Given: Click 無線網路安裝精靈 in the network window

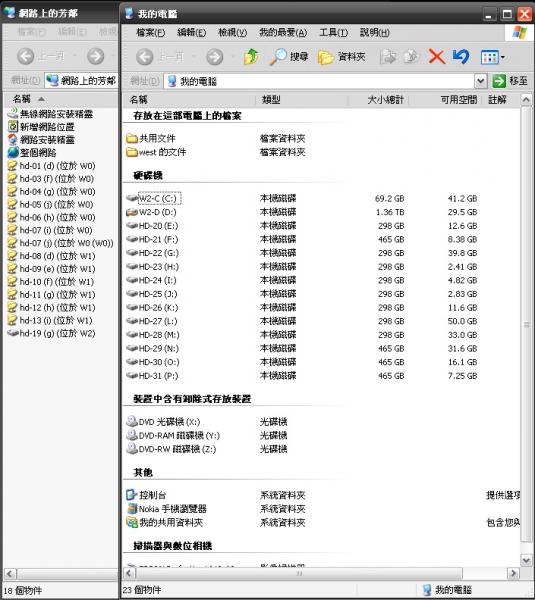Looking at the screenshot, I should (x=51, y=114).
